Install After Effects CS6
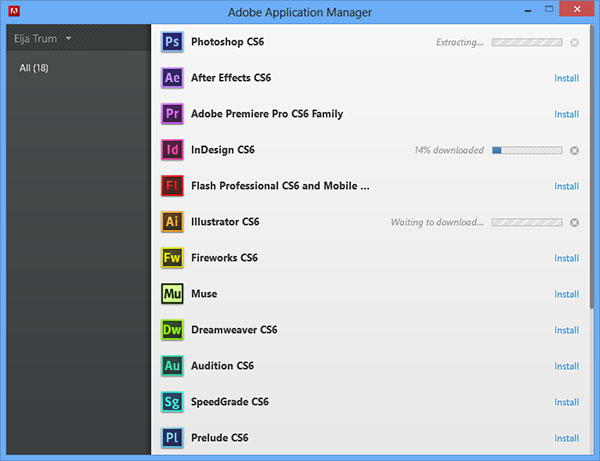This screenshot has height=461, width=600. click(x=566, y=78)
